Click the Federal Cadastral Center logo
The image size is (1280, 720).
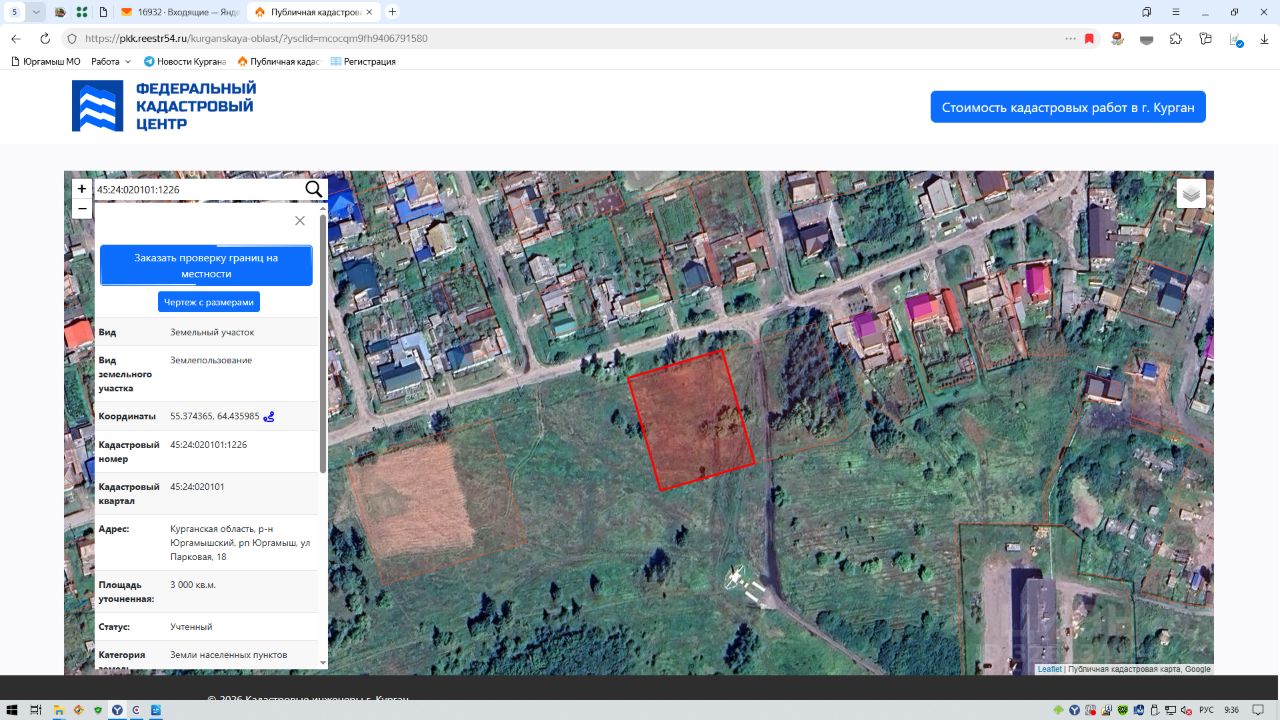[x=164, y=106]
